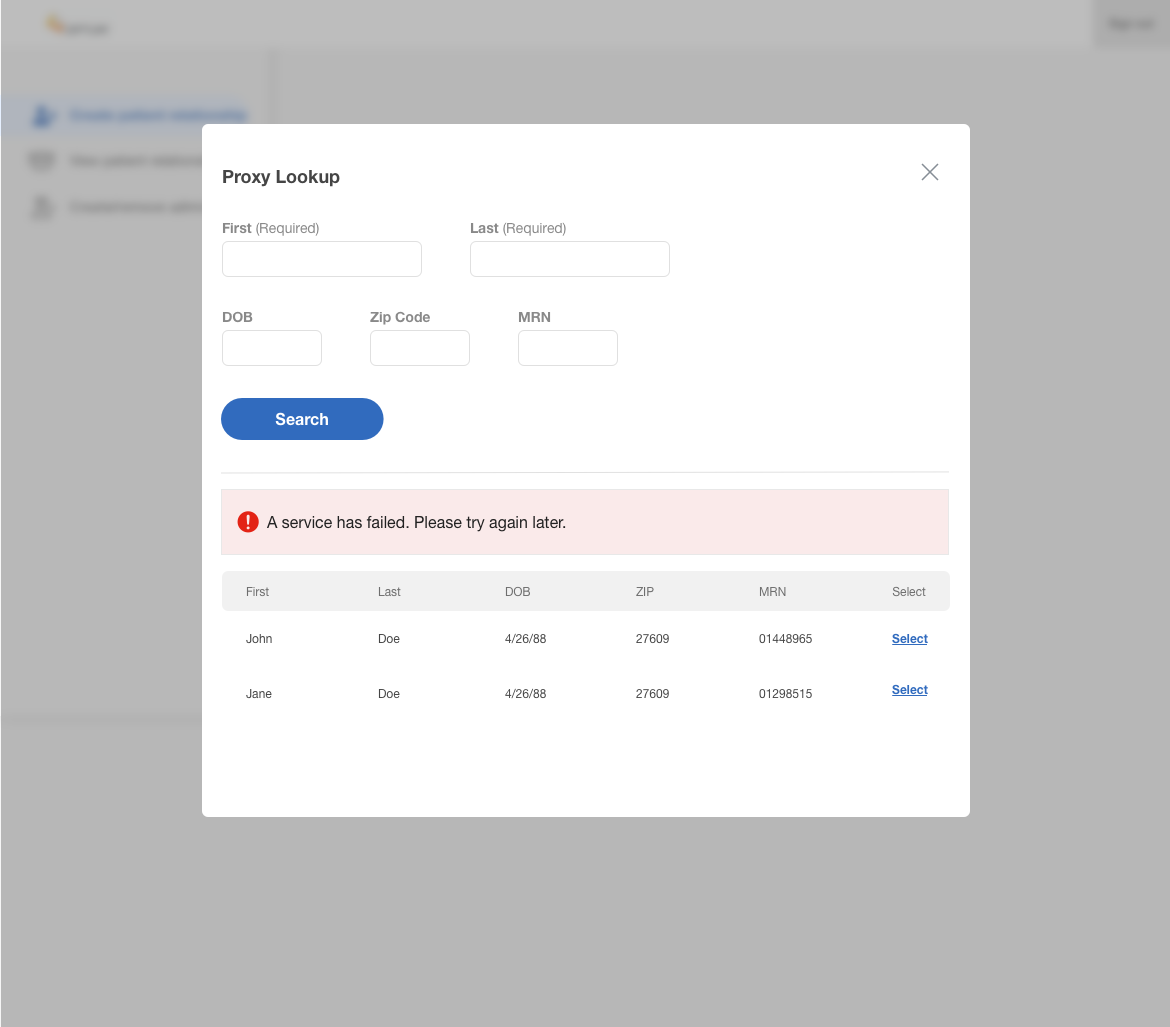
Task: Close the Proxy Lookup dialog
Action: (x=929, y=172)
